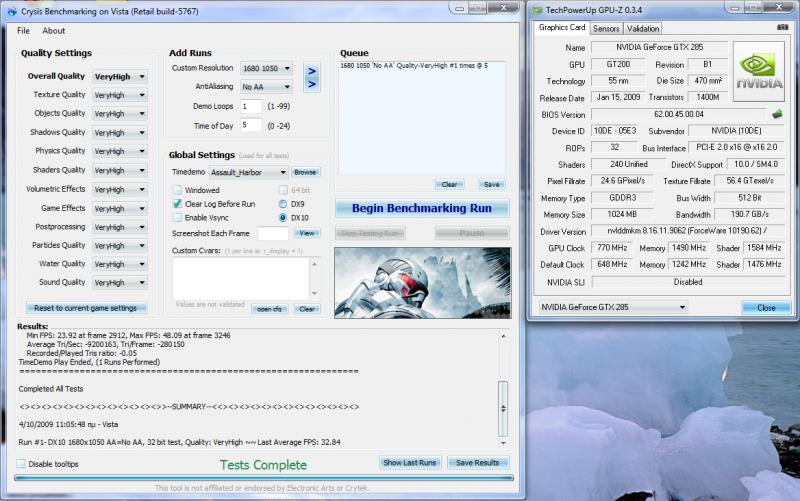Viewport: 800px width, 501px height.
Task: Click Show Last Runs
Action: (410, 462)
